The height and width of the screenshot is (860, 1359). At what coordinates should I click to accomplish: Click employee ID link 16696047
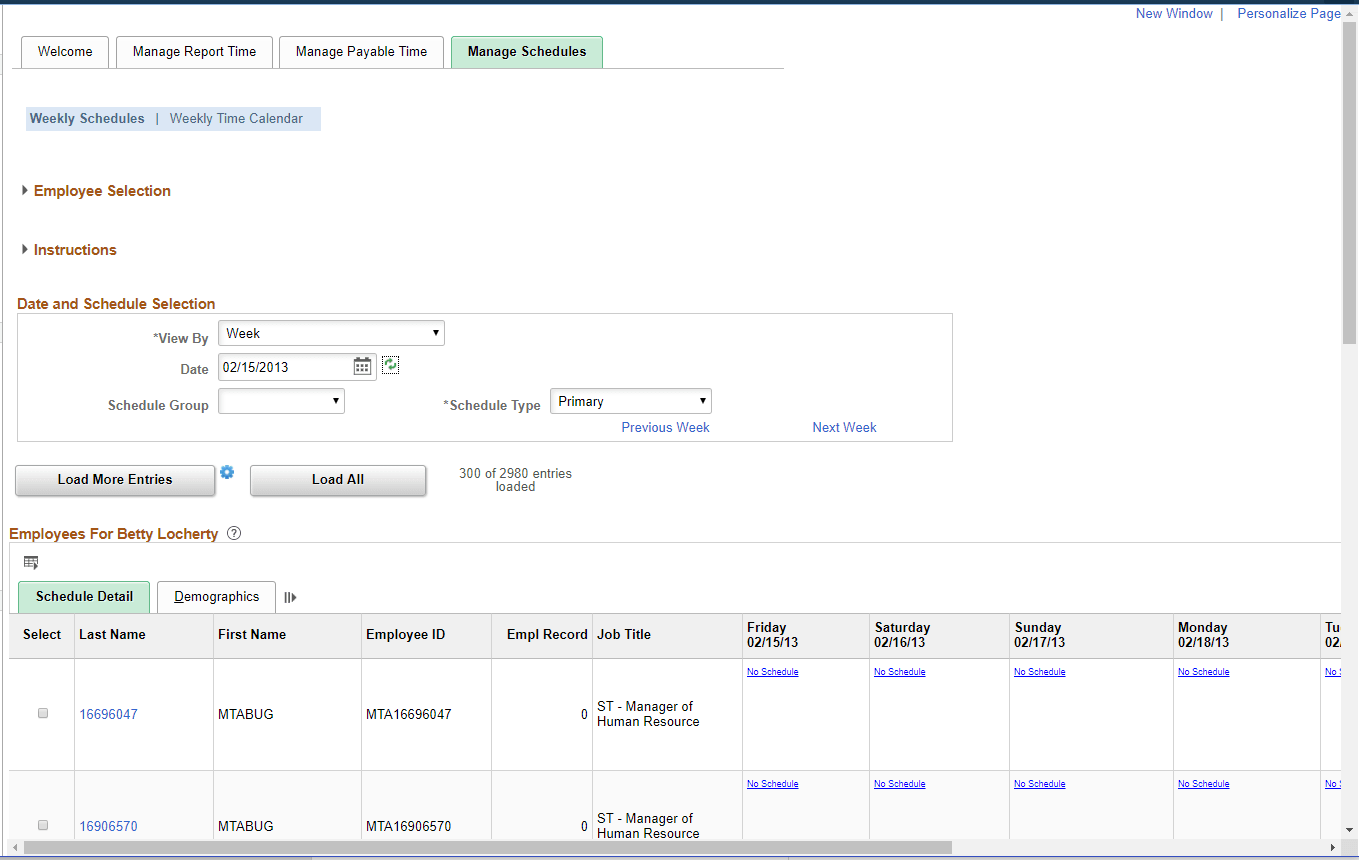[108, 714]
